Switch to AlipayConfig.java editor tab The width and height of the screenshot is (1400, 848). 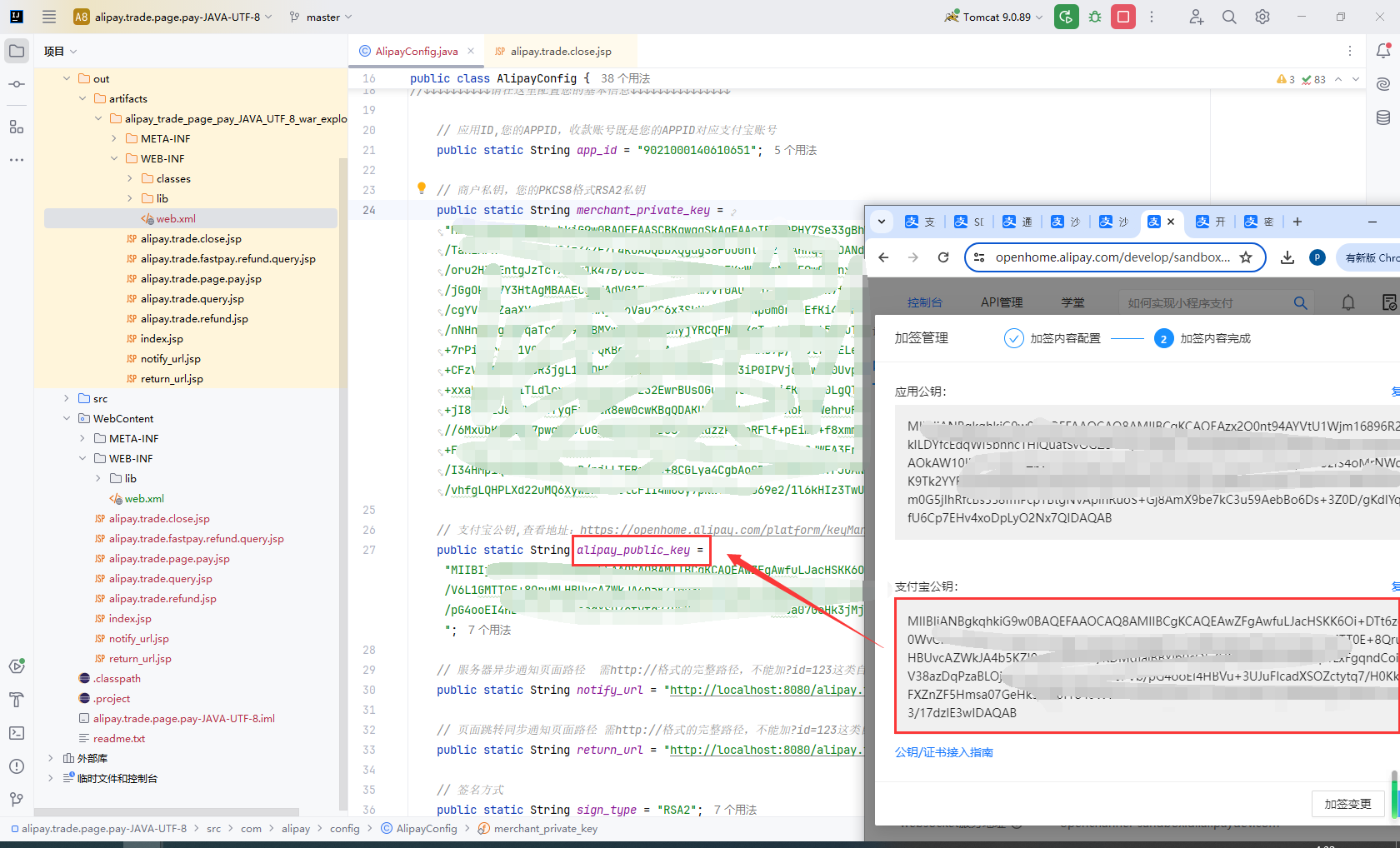point(417,51)
